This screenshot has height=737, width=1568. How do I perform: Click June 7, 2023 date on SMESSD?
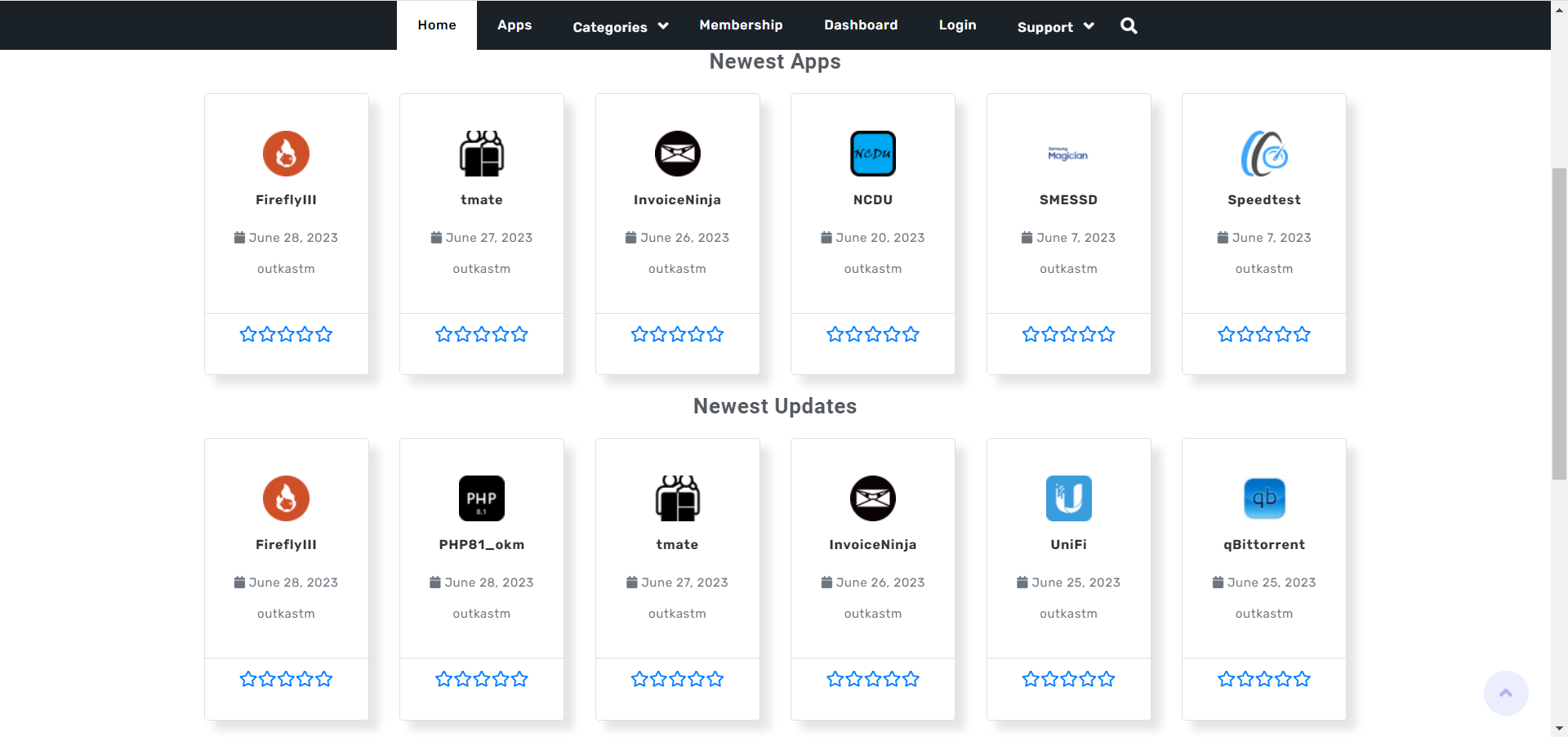click(1076, 238)
